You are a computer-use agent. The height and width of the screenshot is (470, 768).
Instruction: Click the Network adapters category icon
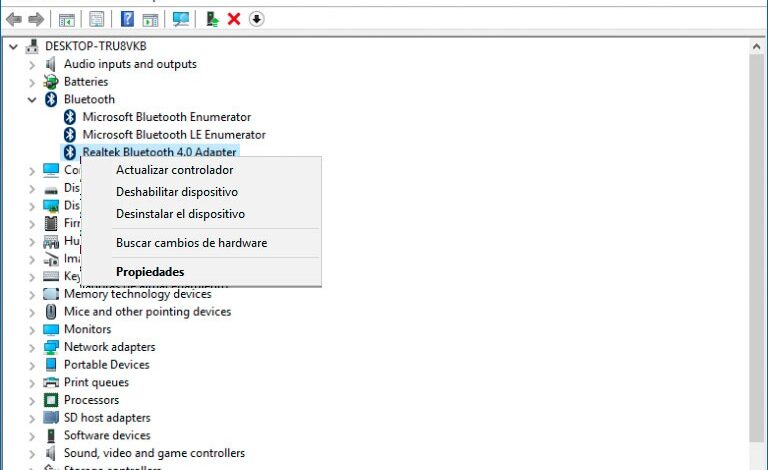51,347
